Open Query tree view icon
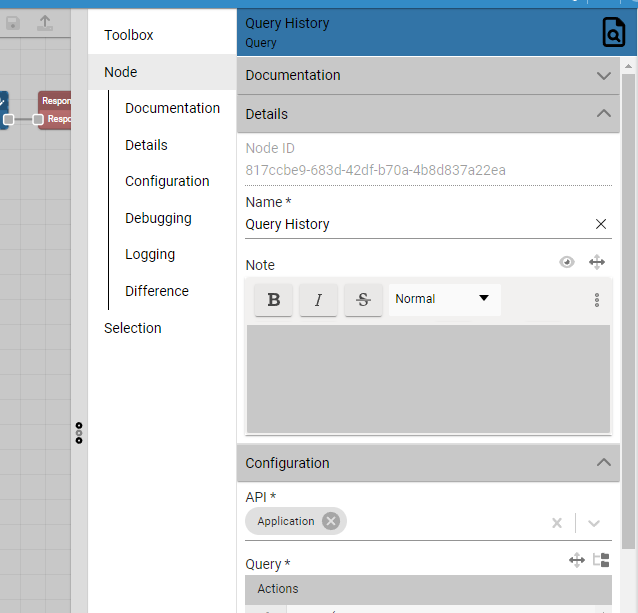This screenshot has height=613, width=638. click(x=601, y=561)
